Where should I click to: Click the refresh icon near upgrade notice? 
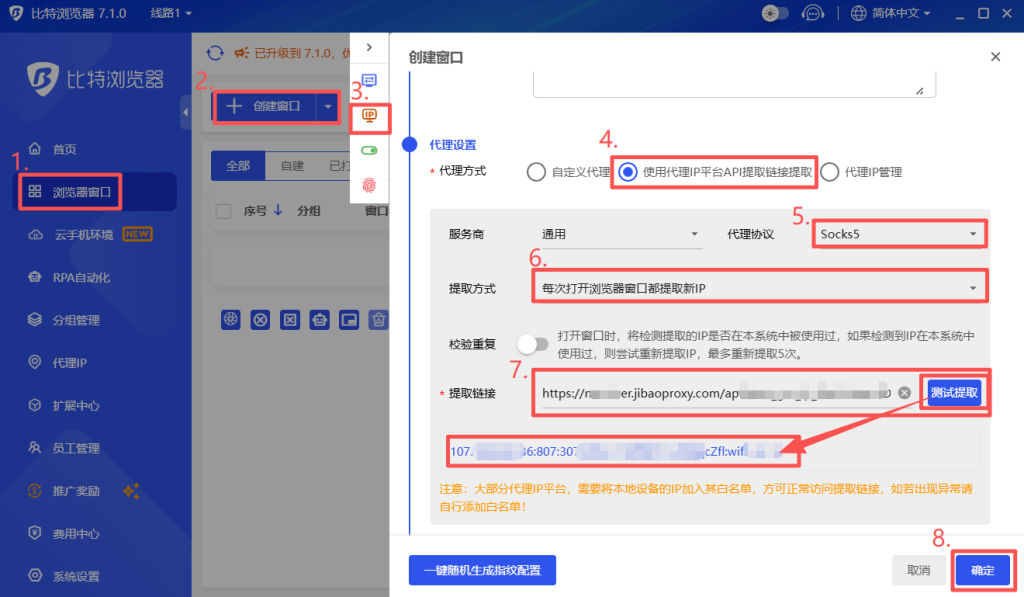tap(214, 53)
